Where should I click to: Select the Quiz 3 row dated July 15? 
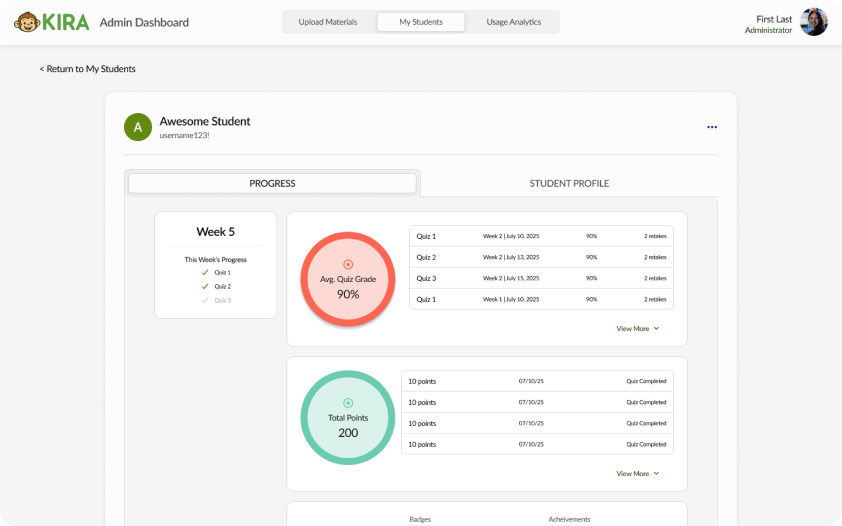tap(541, 278)
